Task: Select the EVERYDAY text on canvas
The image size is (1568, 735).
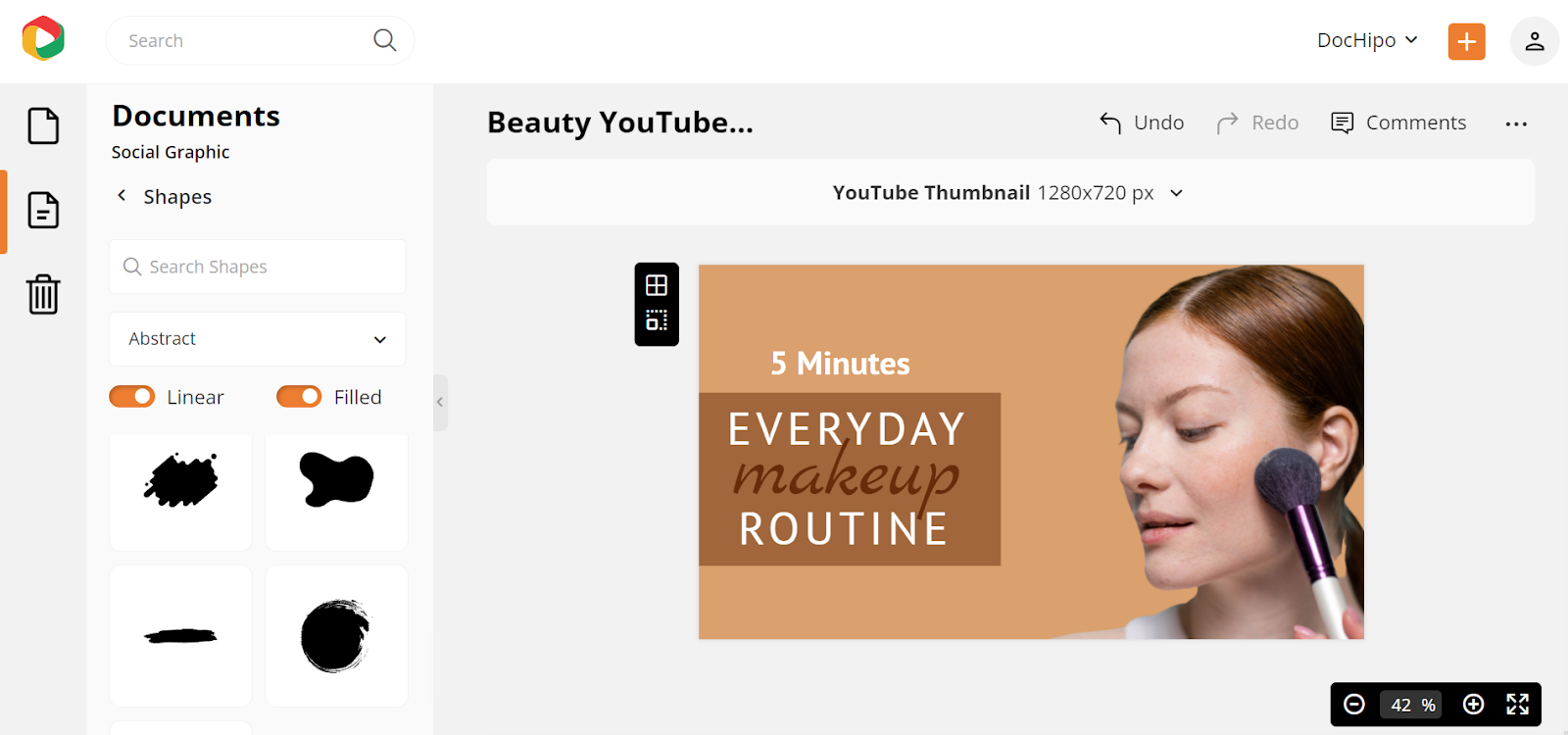Action: [848, 429]
